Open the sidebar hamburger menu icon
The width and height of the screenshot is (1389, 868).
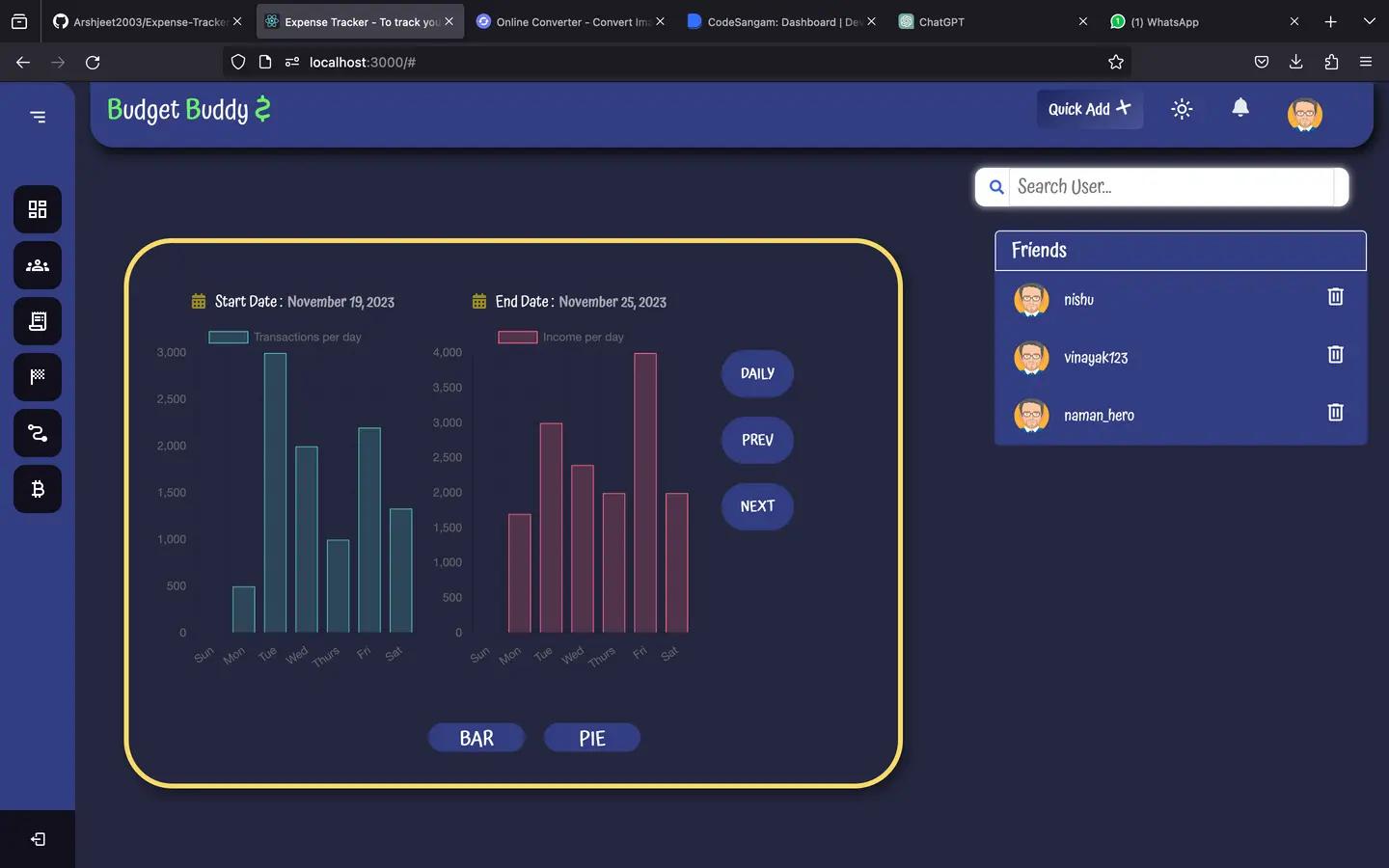[38, 117]
